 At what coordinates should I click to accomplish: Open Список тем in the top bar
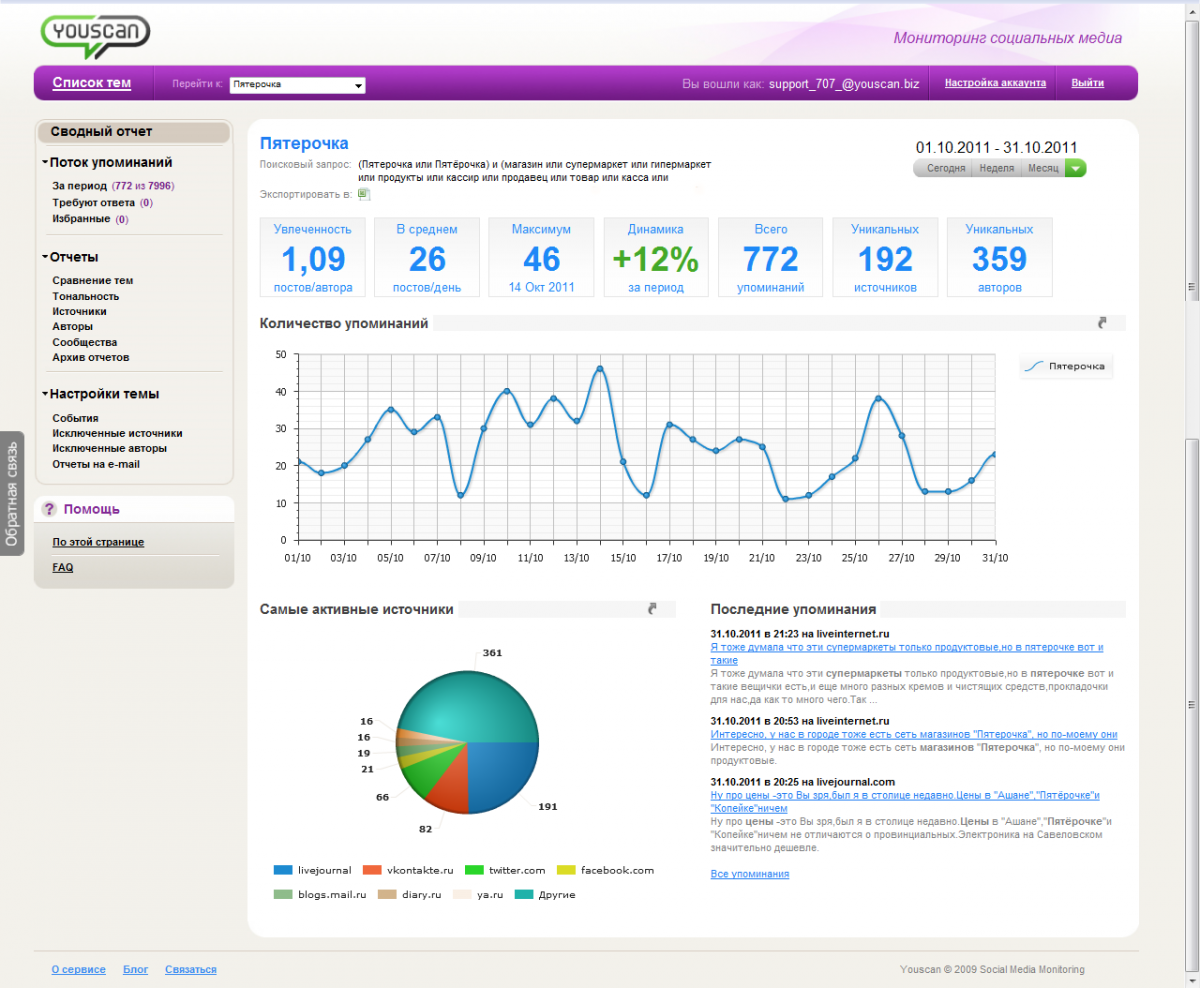pyautogui.click(x=91, y=83)
